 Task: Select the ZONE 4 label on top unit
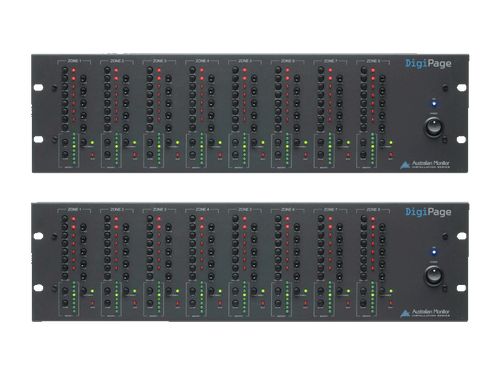202,61
